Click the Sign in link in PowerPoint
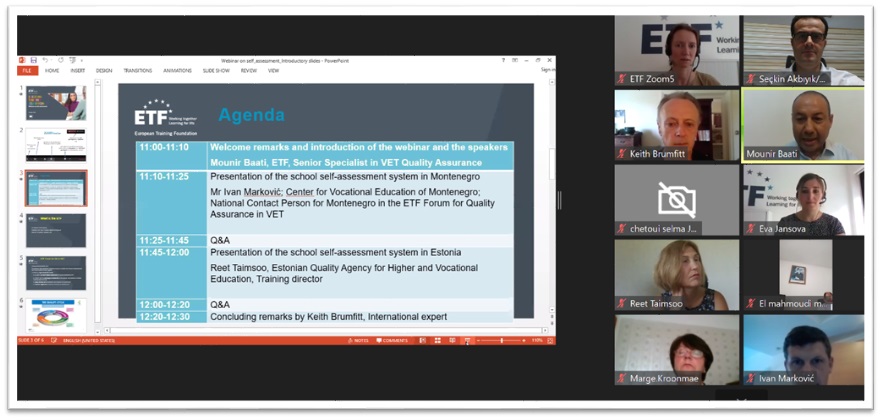Image resolution: width=881 pixels, height=420 pixels. pos(548,70)
